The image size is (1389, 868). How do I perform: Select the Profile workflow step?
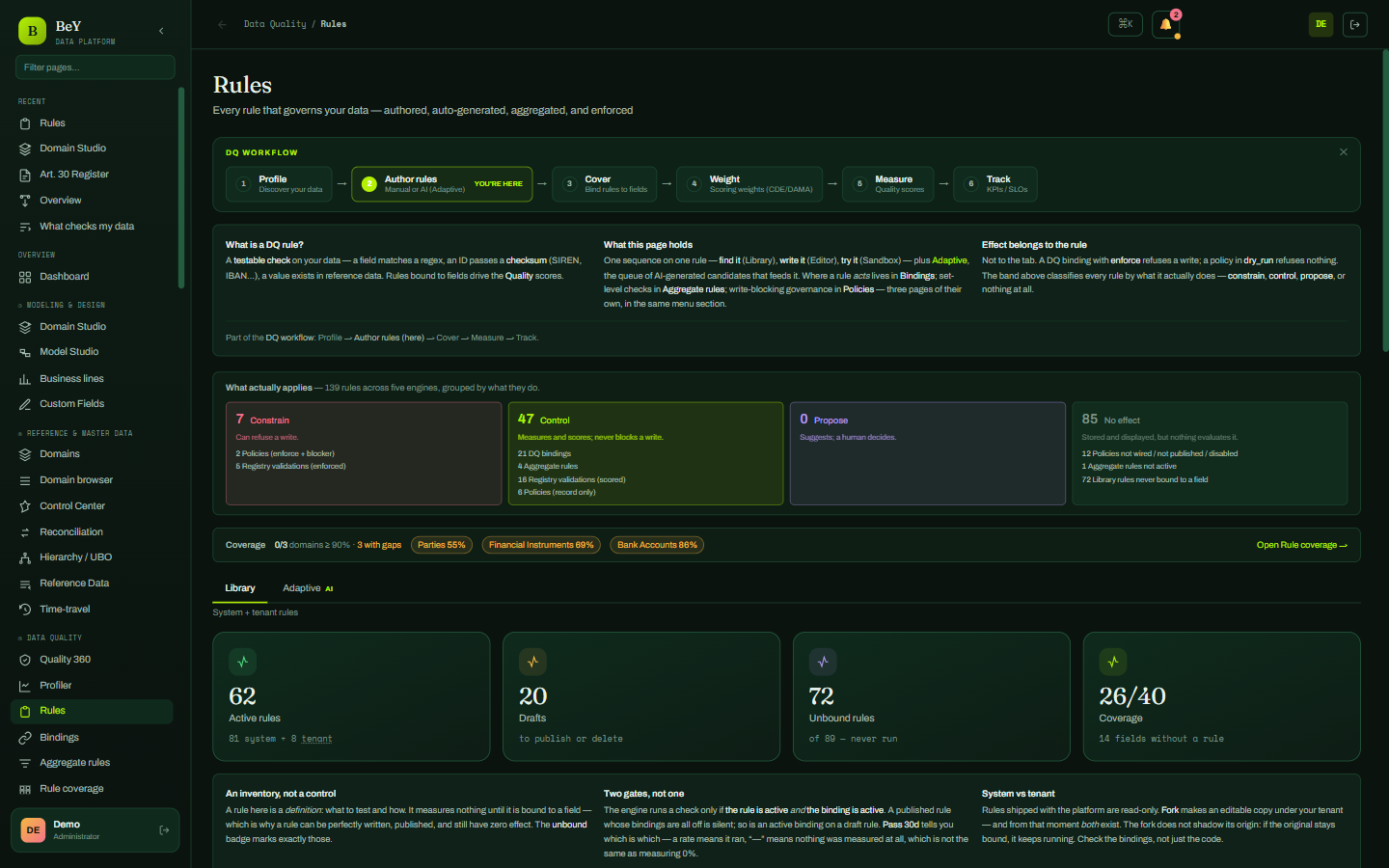pyautogui.click(x=279, y=183)
